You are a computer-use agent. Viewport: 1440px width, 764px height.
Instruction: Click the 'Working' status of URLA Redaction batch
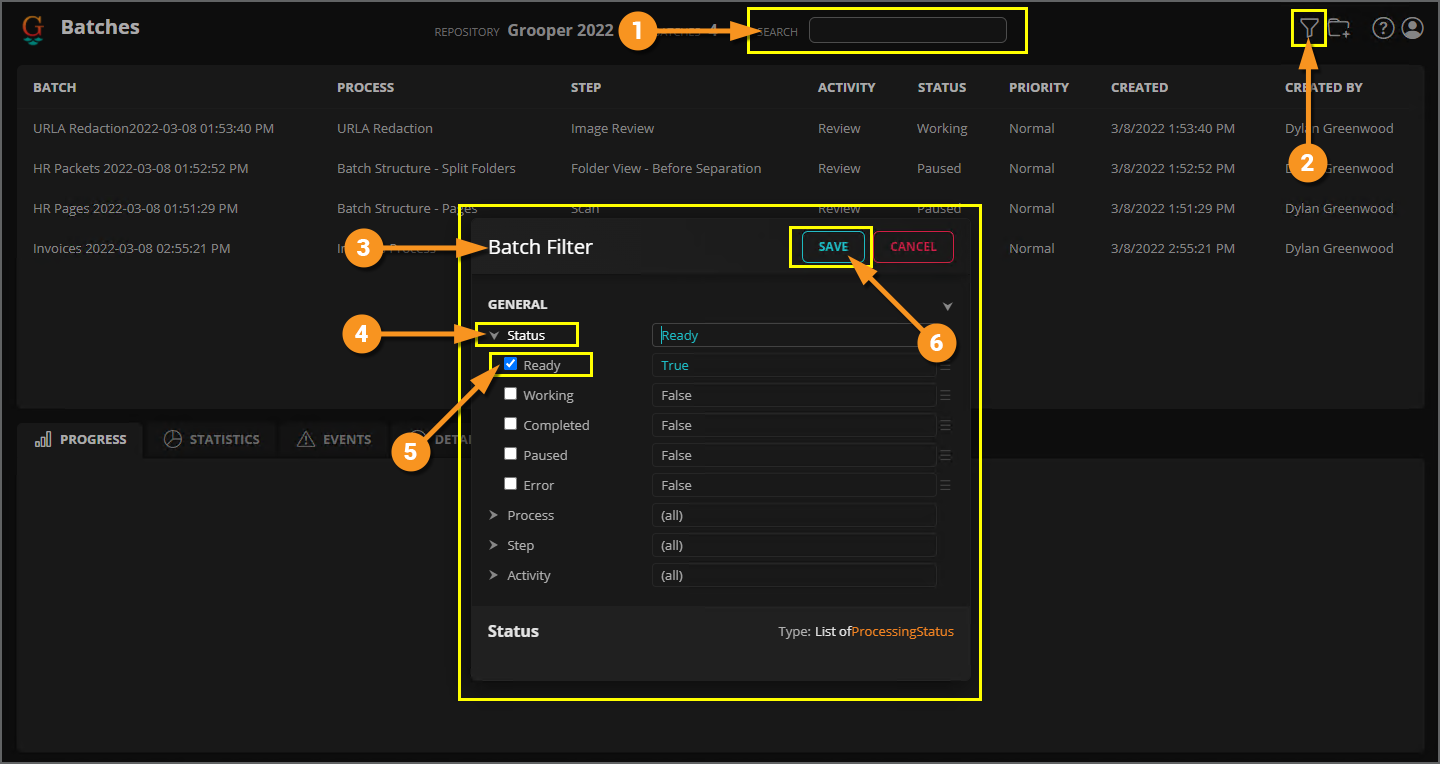pos(942,128)
